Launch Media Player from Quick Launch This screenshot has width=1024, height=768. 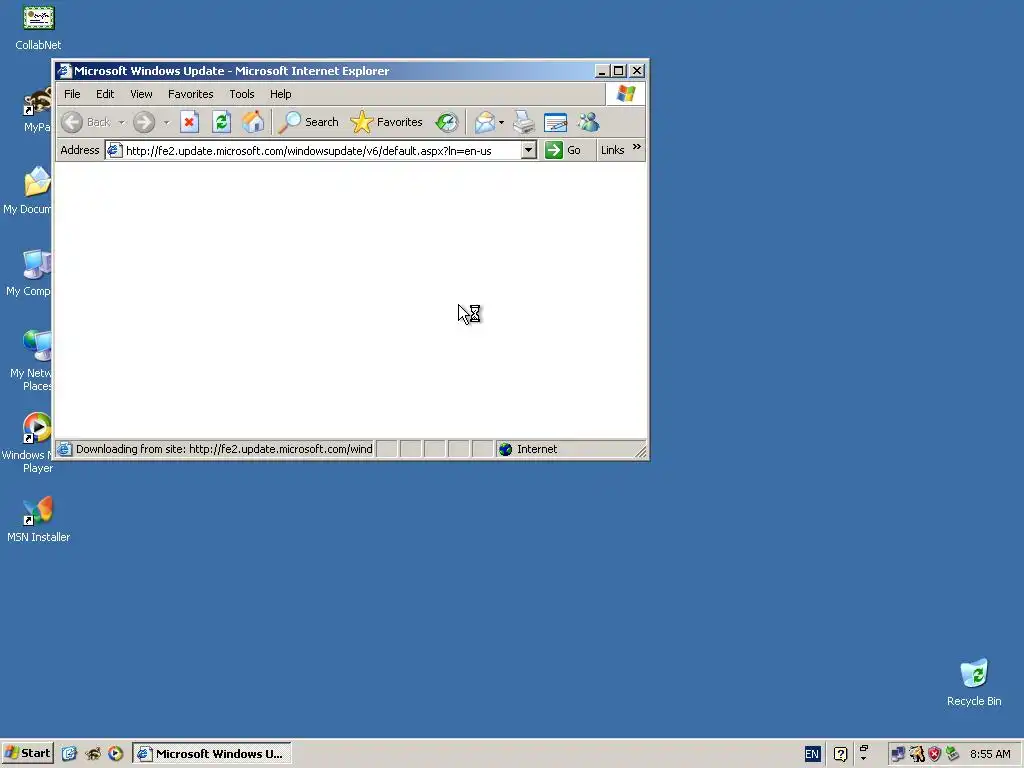coord(116,754)
